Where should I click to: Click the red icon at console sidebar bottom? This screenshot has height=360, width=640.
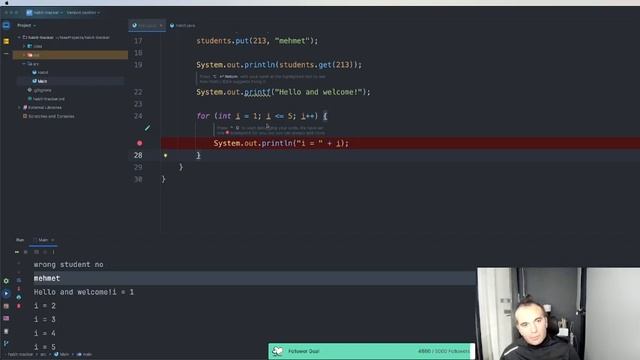19,305
